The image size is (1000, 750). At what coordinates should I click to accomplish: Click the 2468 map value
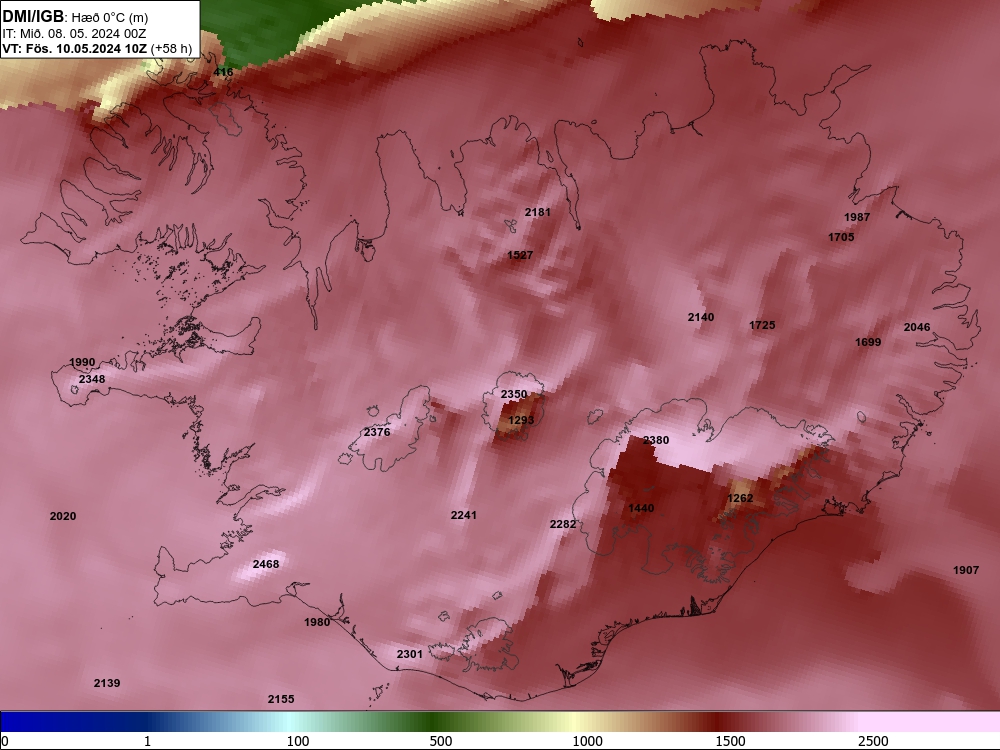tap(266, 564)
